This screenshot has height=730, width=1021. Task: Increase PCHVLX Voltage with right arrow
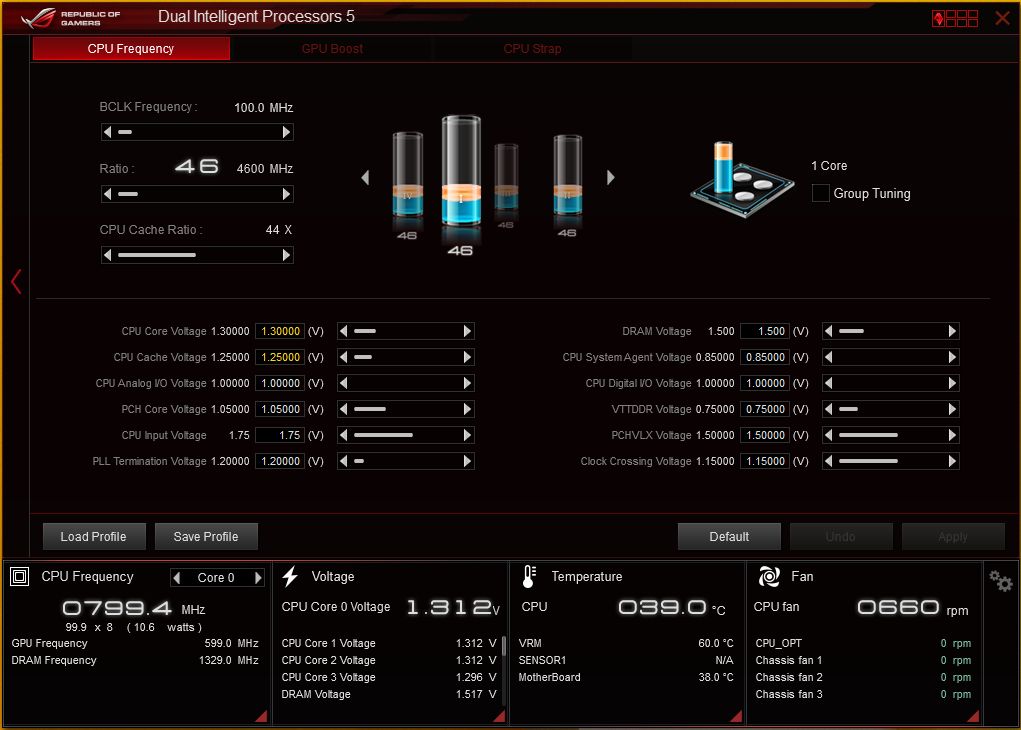point(952,435)
